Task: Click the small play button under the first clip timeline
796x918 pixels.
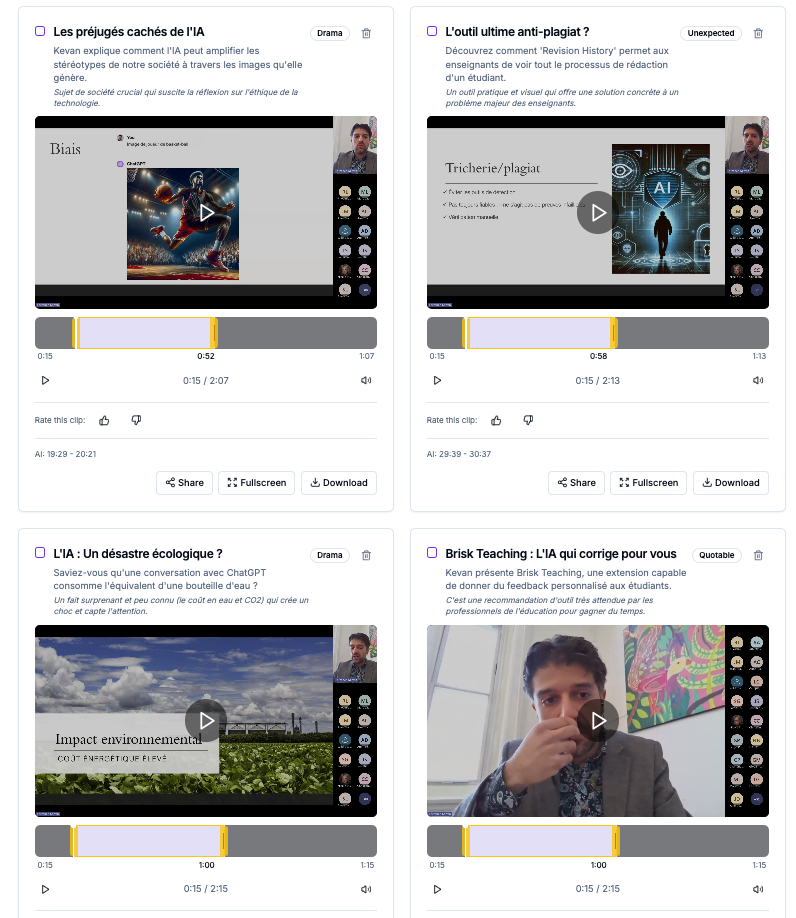Action: tap(45, 380)
